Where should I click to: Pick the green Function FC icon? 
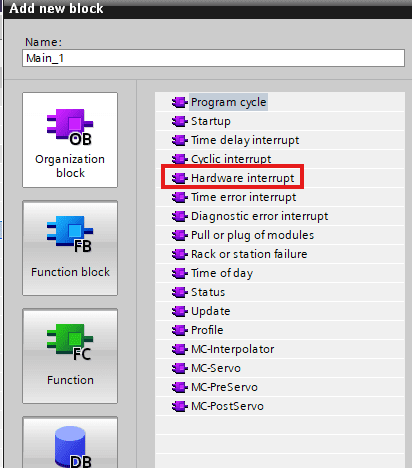click(x=70, y=342)
